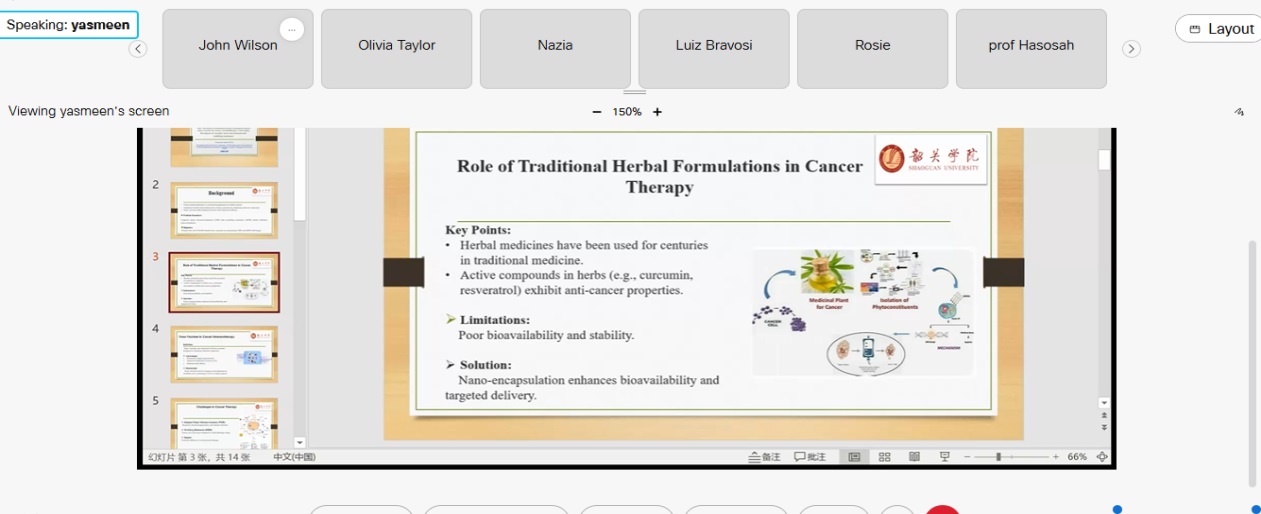
Task: Switch to Reading view icon
Action: pos(914,457)
